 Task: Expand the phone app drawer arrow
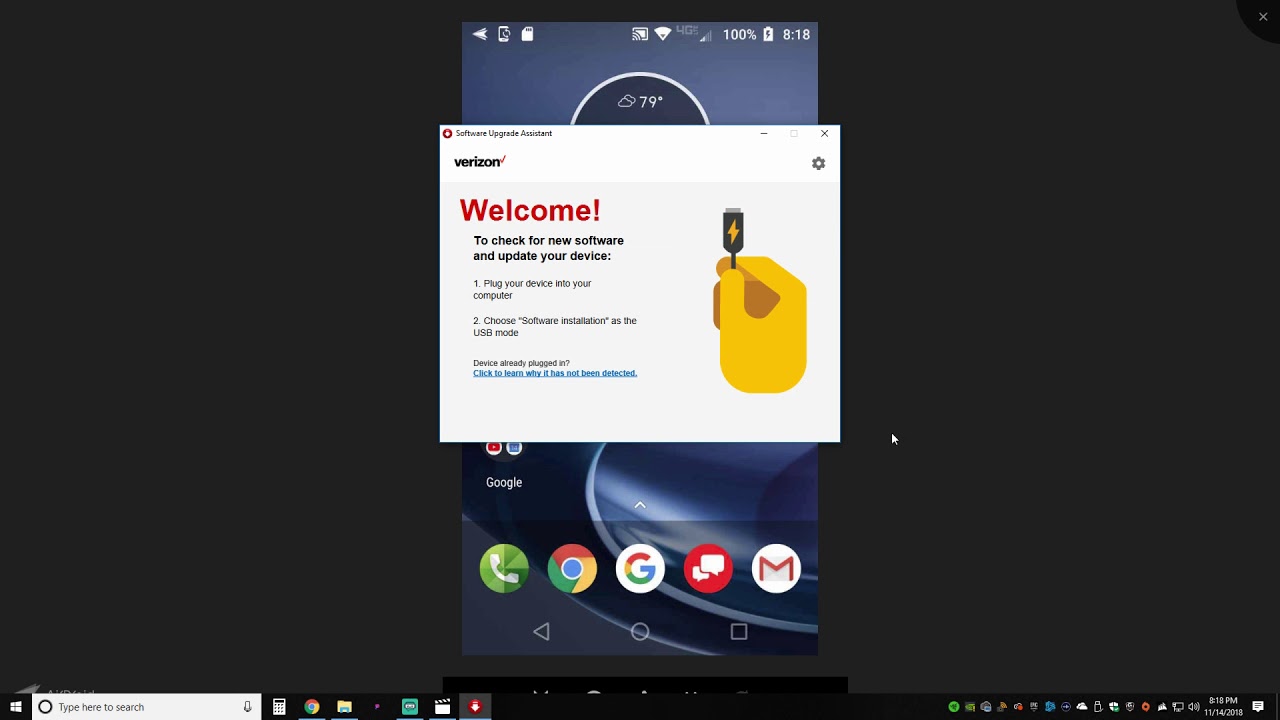click(x=640, y=505)
